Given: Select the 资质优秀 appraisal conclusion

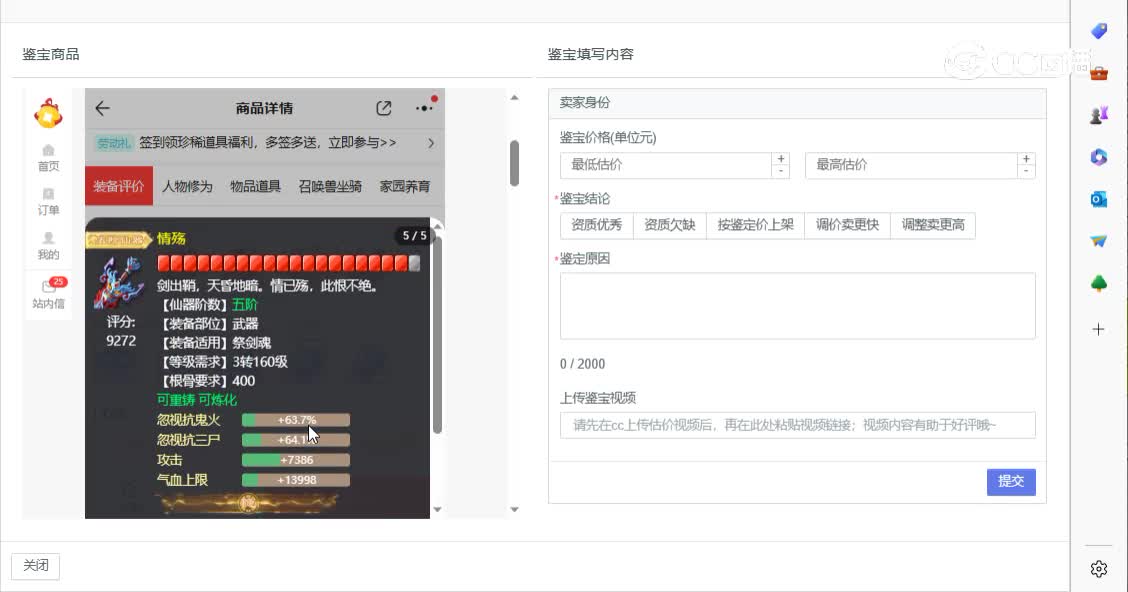Looking at the screenshot, I should coord(596,225).
